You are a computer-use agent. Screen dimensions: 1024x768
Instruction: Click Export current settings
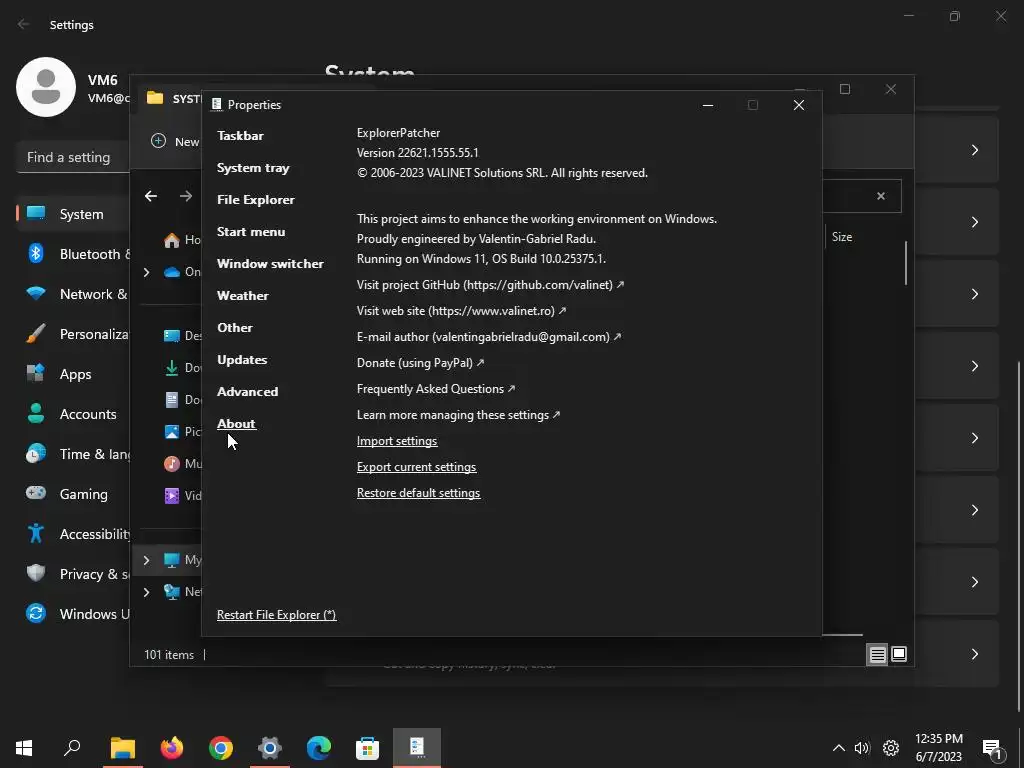coord(416,467)
